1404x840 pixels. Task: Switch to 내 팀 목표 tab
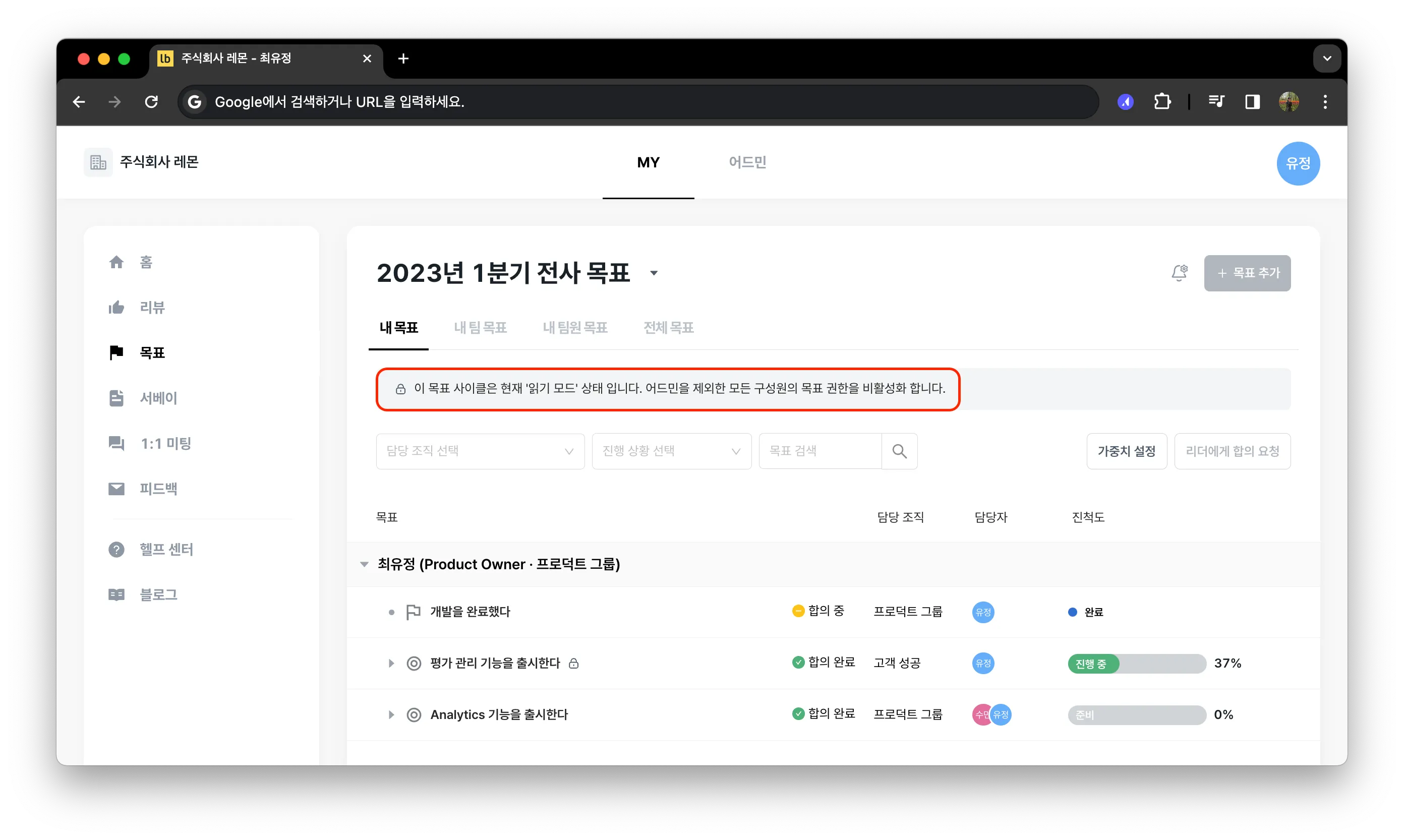480,328
